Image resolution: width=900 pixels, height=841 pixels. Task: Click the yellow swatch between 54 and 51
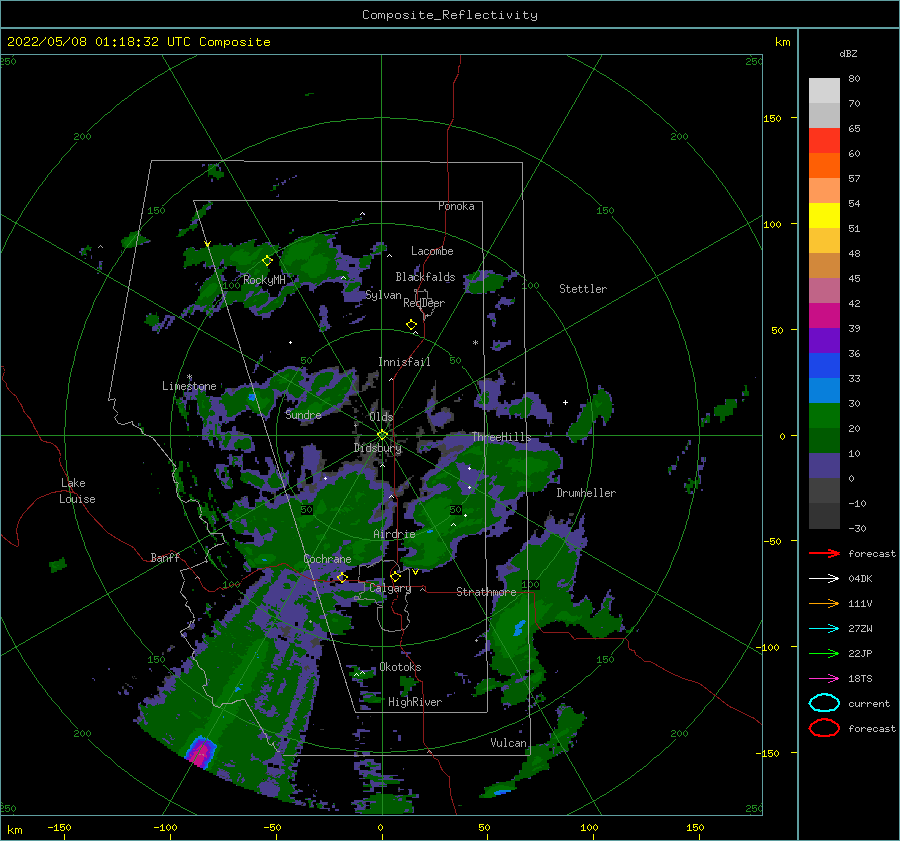click(x=824, y=216)
